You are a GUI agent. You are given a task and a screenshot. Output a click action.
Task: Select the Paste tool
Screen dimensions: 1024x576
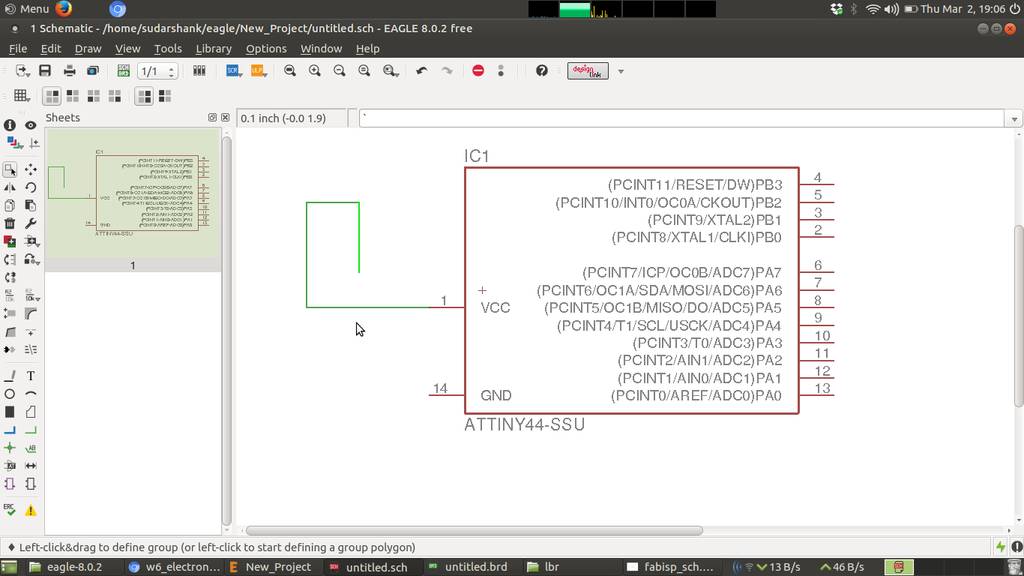[31, 206]
